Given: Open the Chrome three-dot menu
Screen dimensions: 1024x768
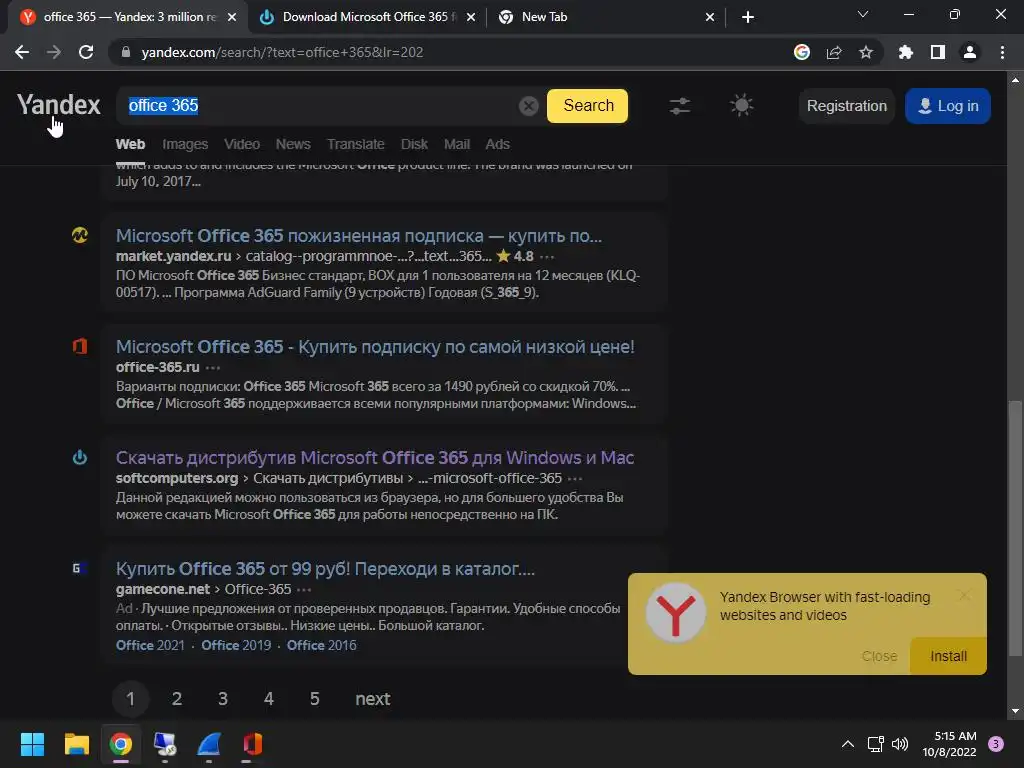Looking at the screenshot, I should pos(1002,52).
